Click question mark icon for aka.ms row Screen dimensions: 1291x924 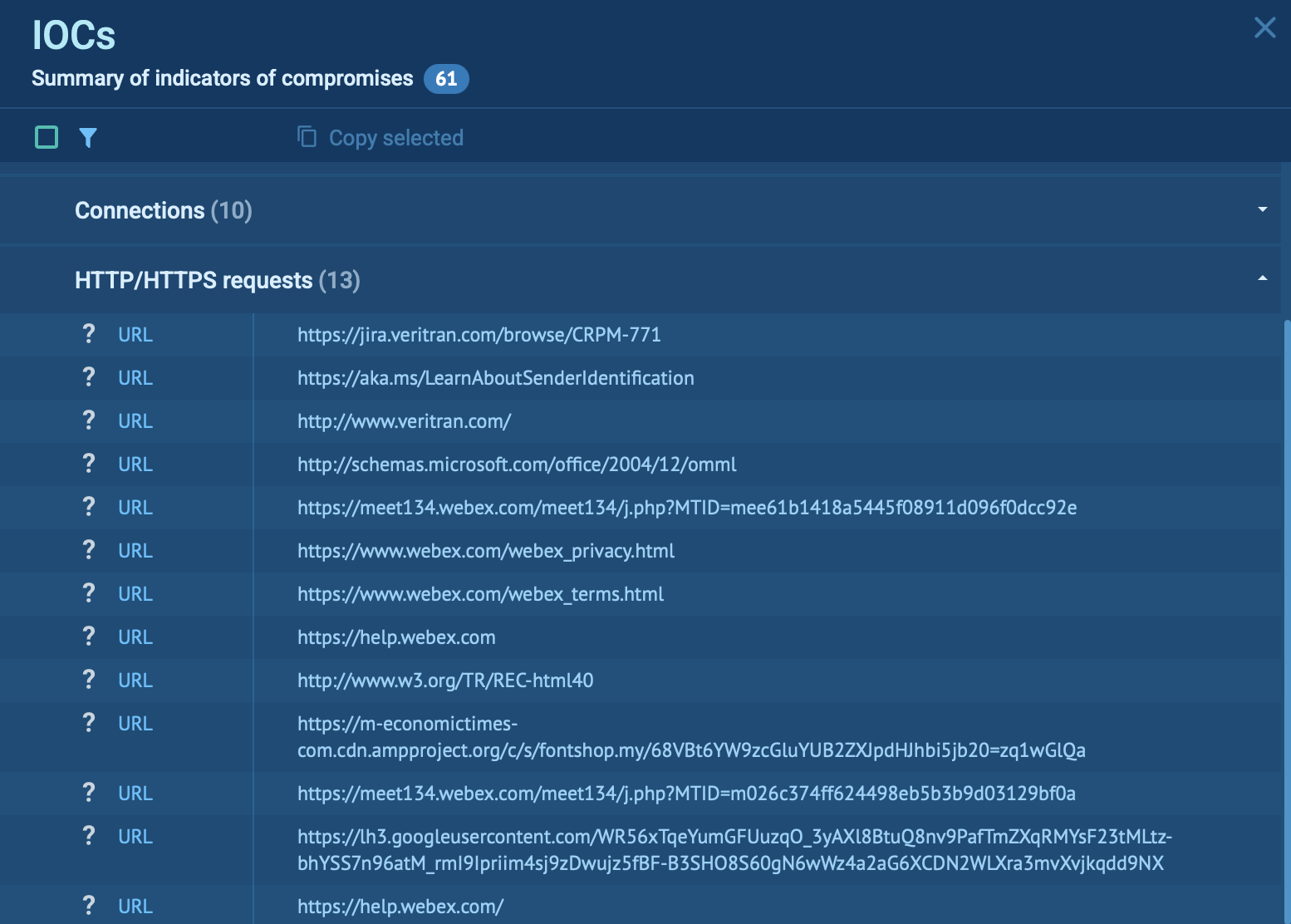[x=89, y=377]
